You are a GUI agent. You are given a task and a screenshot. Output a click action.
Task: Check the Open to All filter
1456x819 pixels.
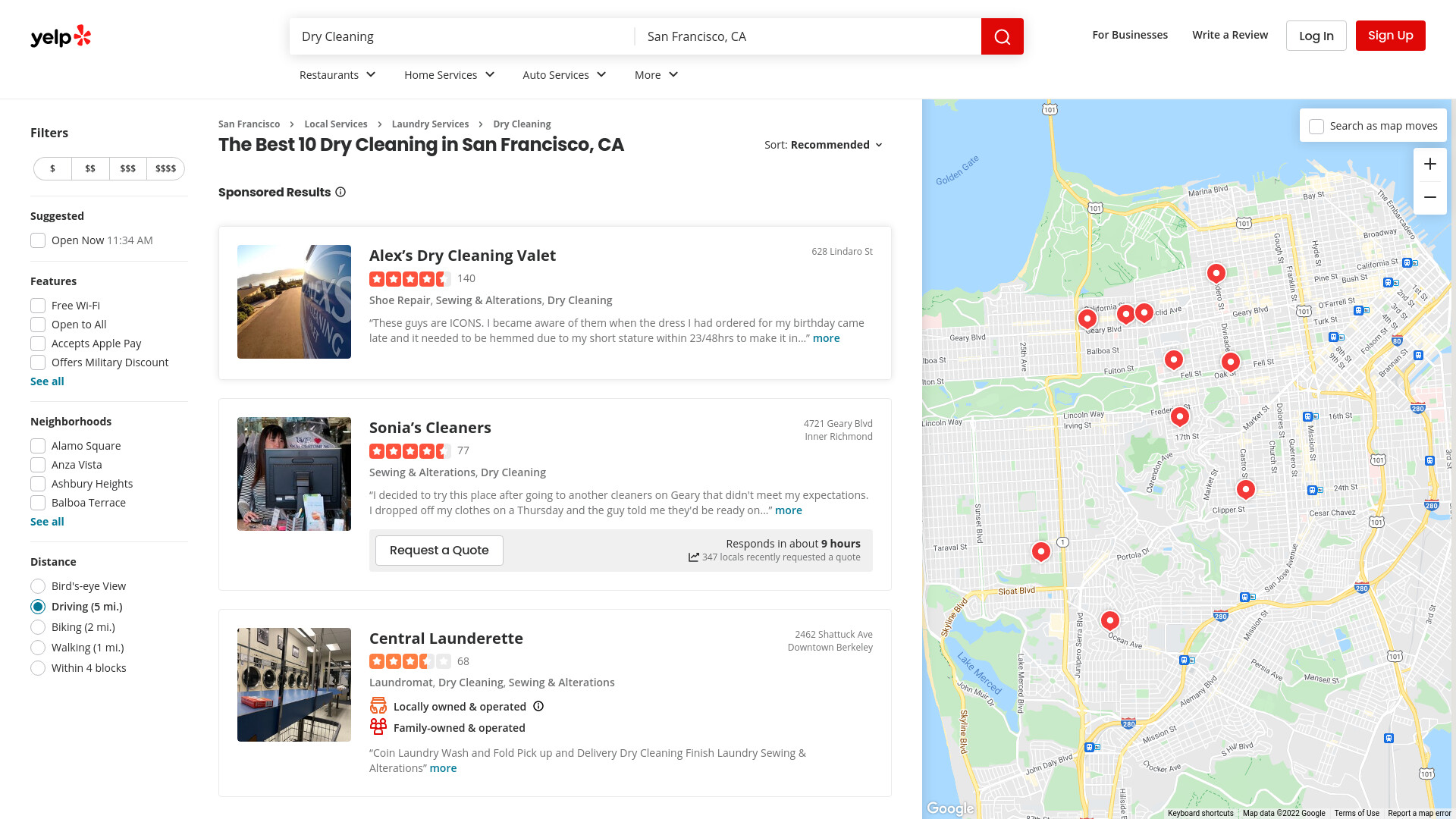(x=38, y=325)
